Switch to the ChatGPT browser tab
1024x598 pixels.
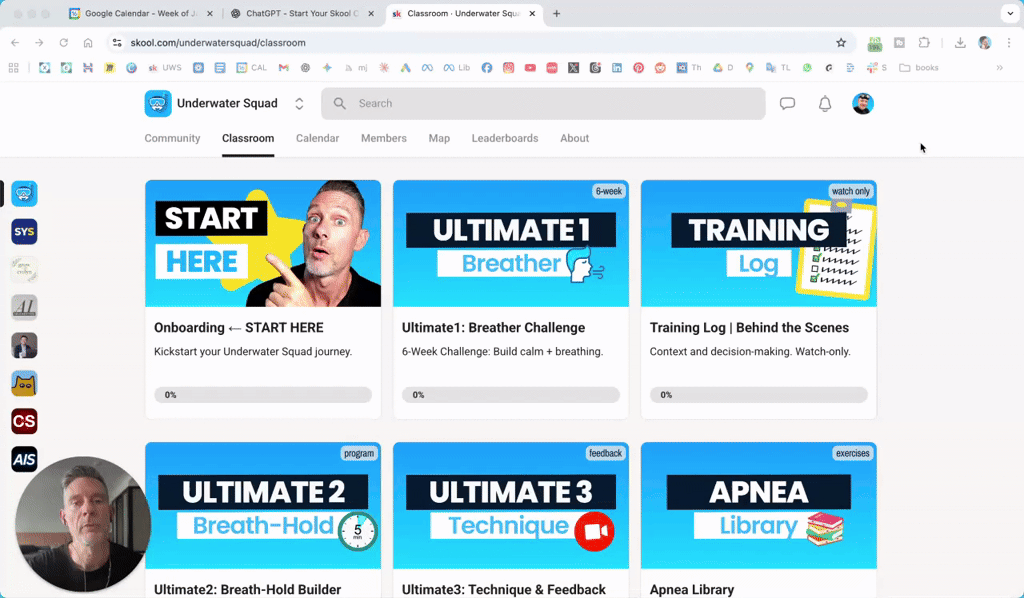pos(303,14)
